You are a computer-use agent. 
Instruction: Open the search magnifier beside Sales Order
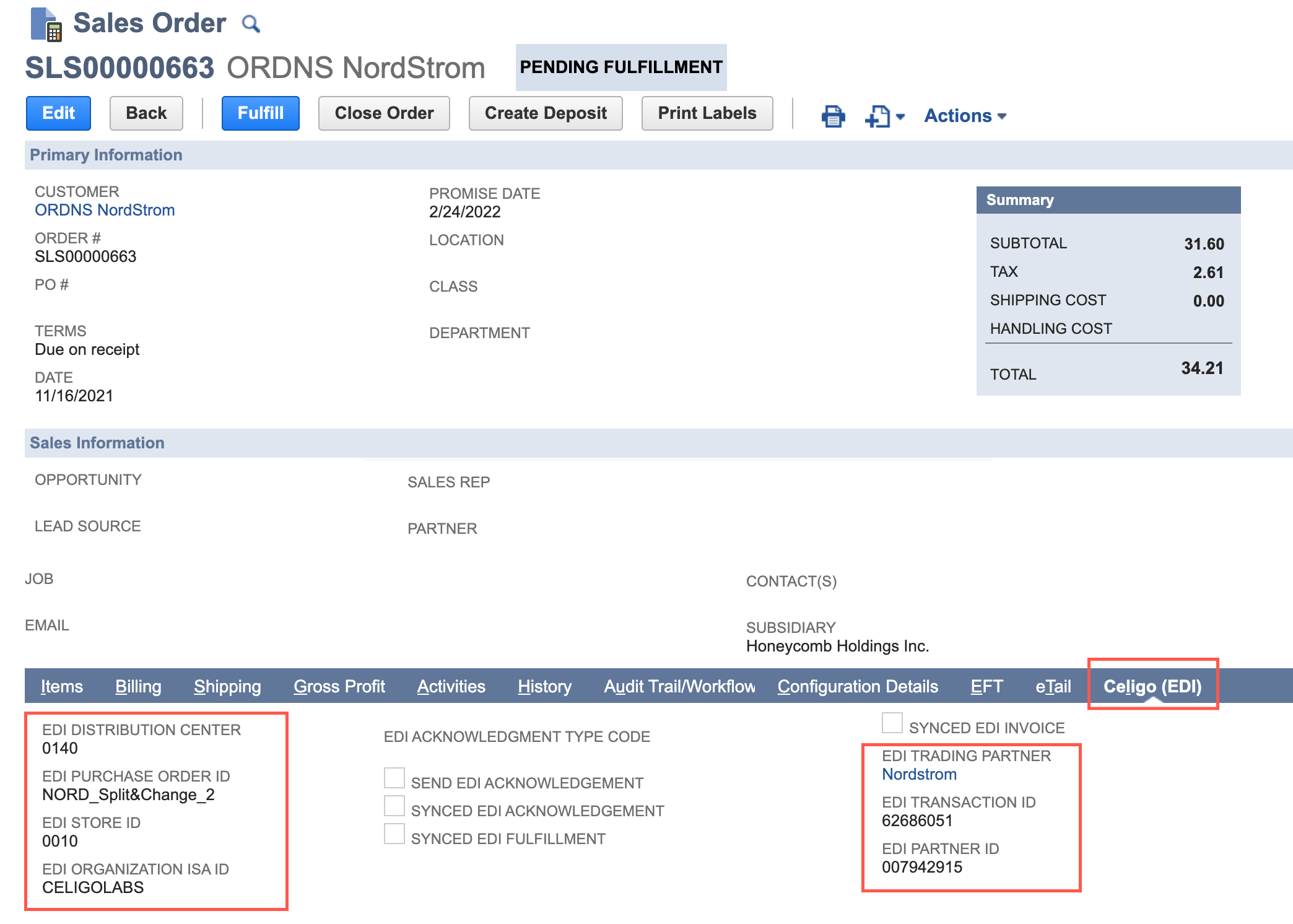click(x=250, y=24)
